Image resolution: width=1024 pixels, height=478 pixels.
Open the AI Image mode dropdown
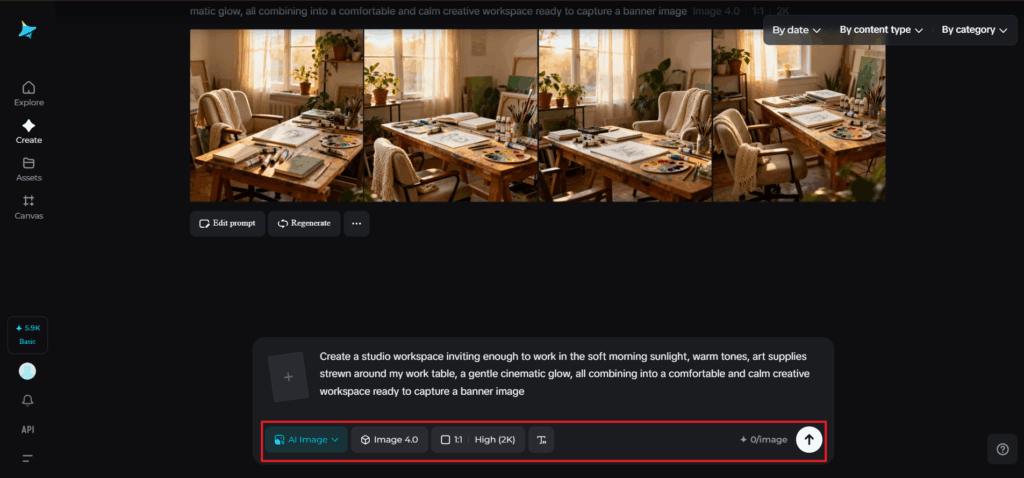point(306,440)
